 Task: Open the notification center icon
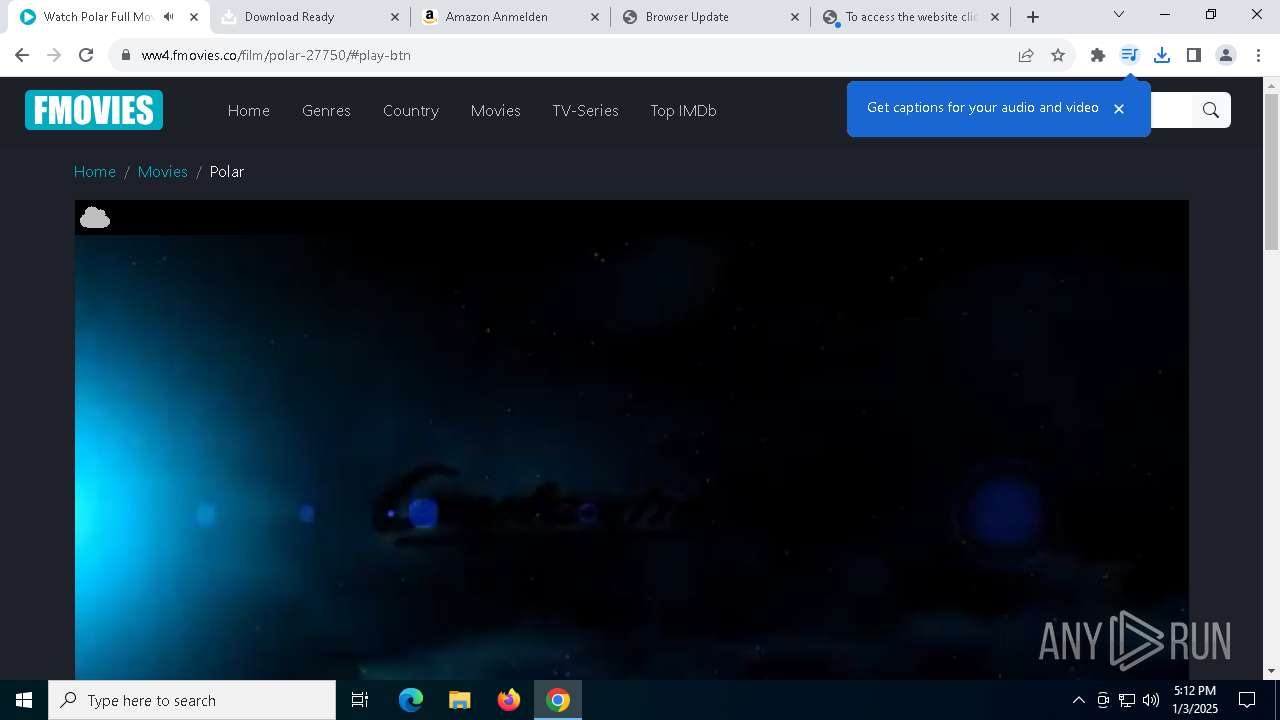tap(1247, 700)
